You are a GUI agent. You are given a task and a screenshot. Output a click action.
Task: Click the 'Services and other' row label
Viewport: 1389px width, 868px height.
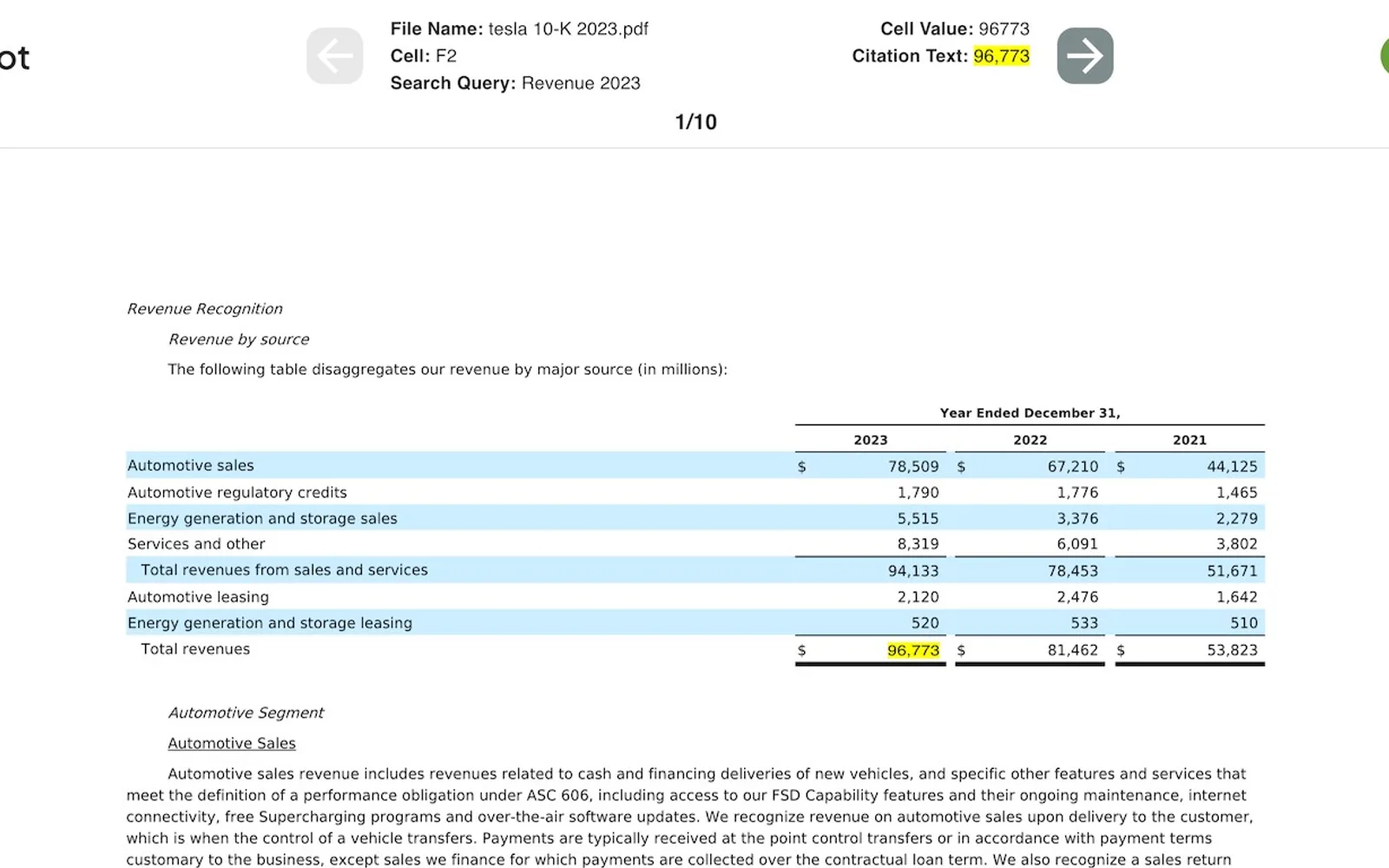(x=196, y=544)
